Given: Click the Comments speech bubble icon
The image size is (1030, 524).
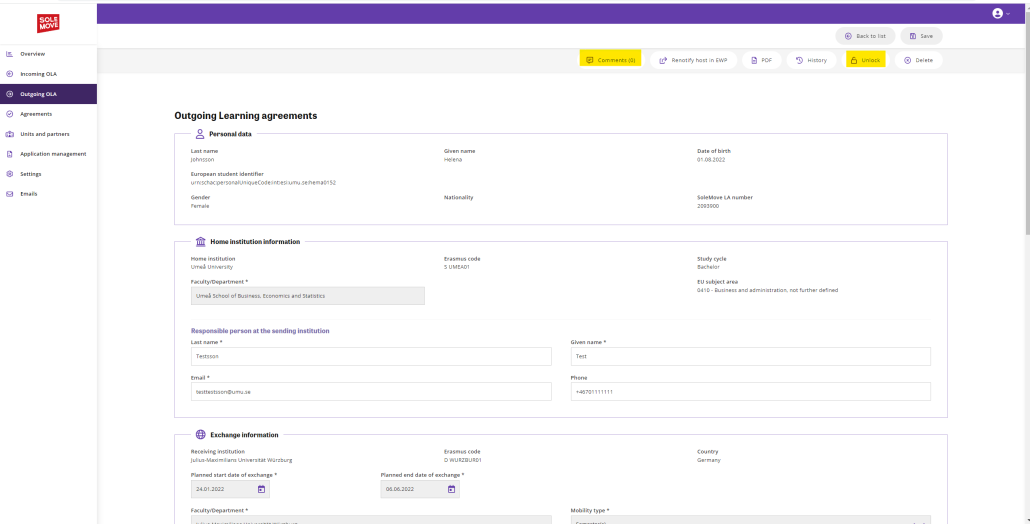Looking at the screenshot, I should 590,60.
